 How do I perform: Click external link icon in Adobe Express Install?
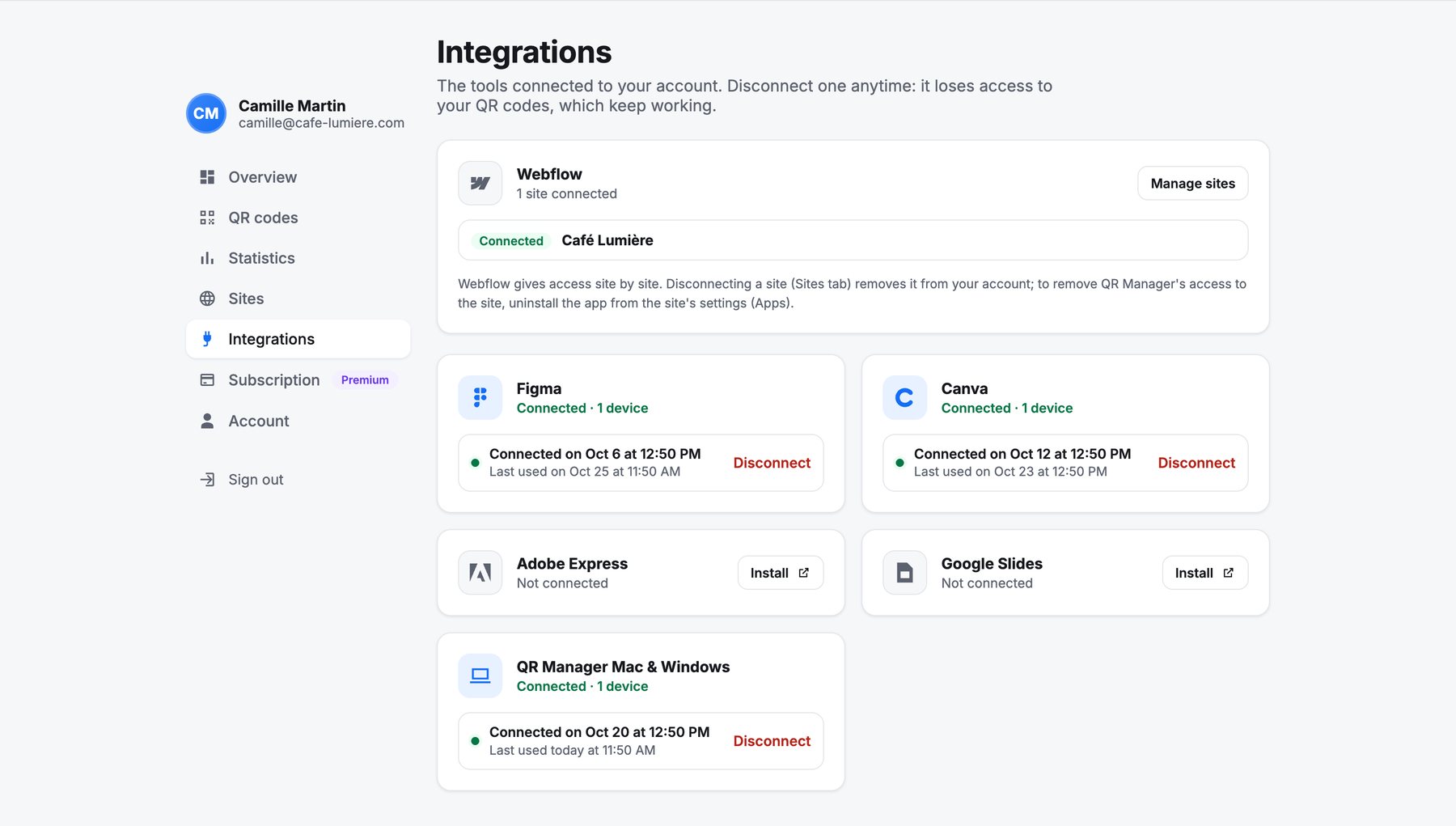pyautogui.click(x=803, y=573)
